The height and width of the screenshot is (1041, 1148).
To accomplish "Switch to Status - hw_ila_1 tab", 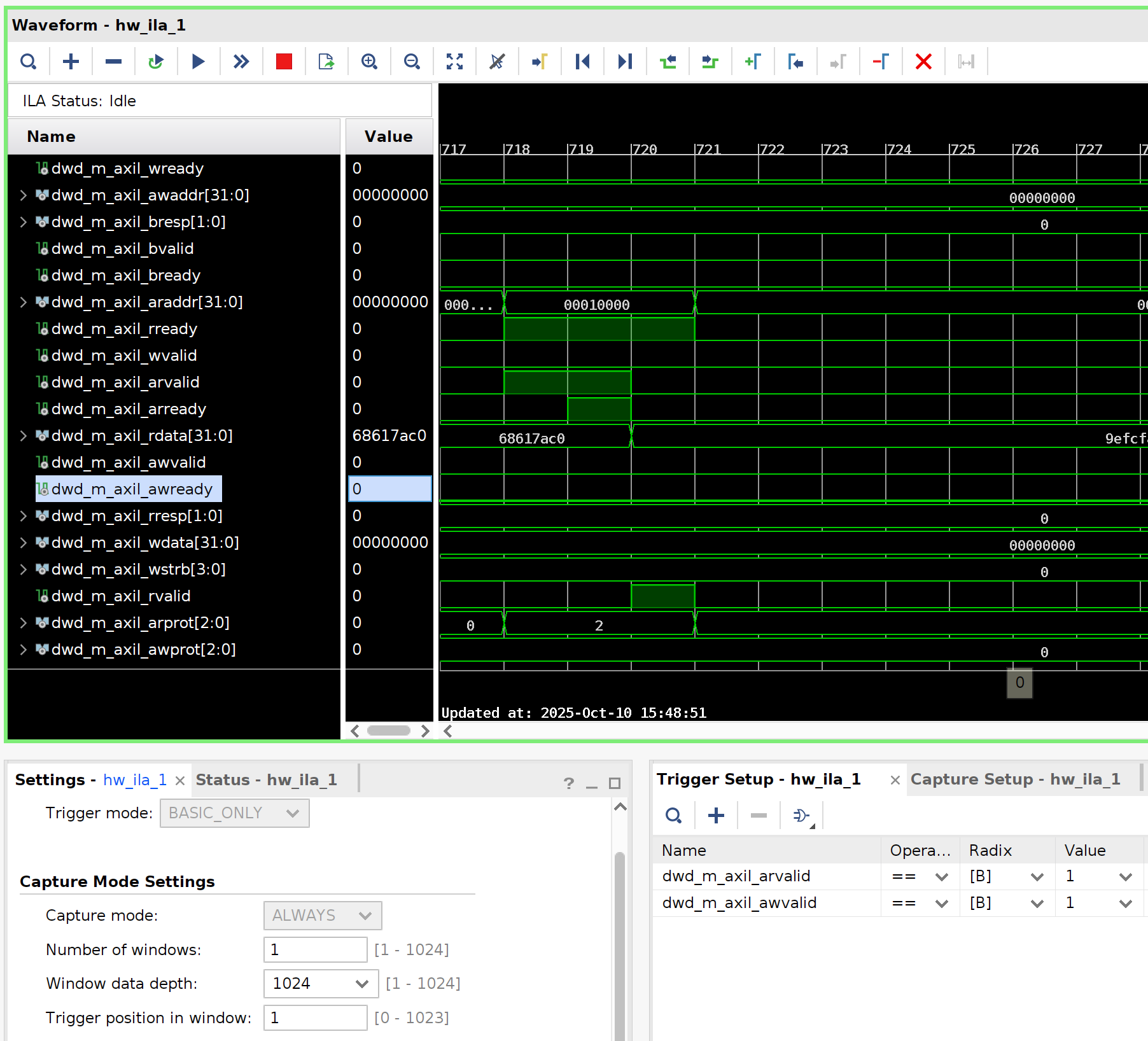I will tap(266, 780).
